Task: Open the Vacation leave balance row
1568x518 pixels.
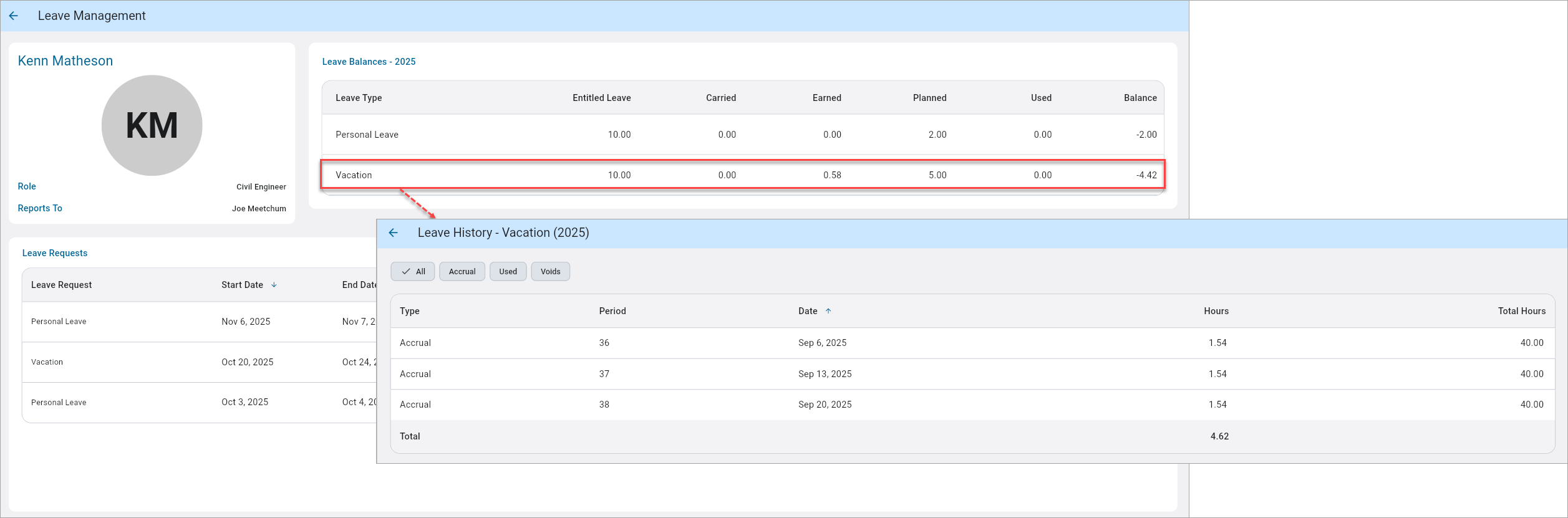Action: click(x=742, y=175)
